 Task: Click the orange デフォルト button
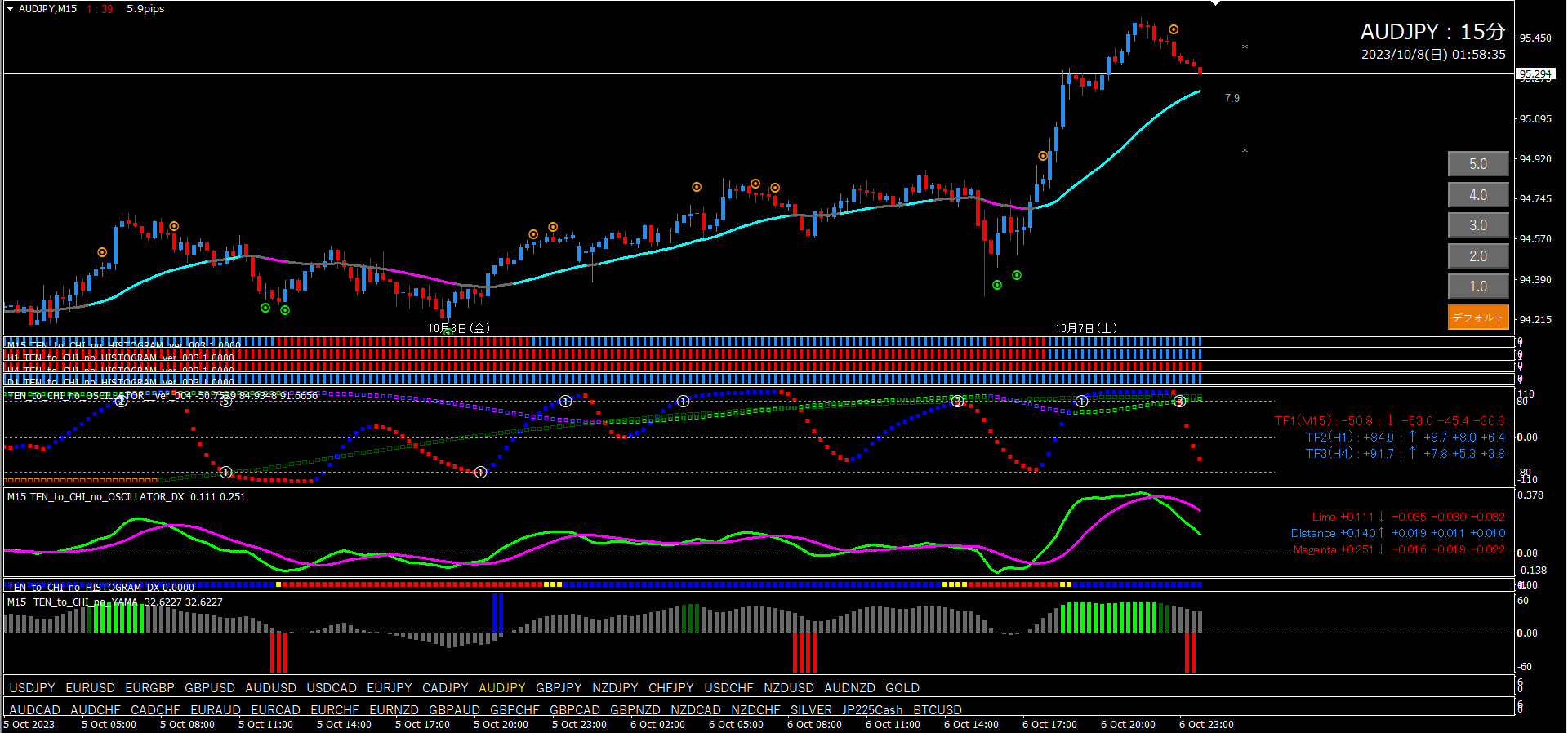point(1478,318)
